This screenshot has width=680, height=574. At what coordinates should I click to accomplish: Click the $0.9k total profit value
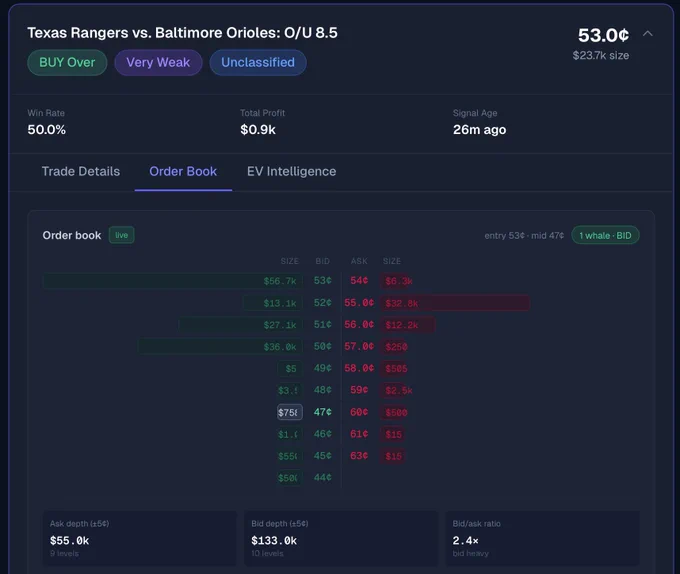tap(258, 130)
